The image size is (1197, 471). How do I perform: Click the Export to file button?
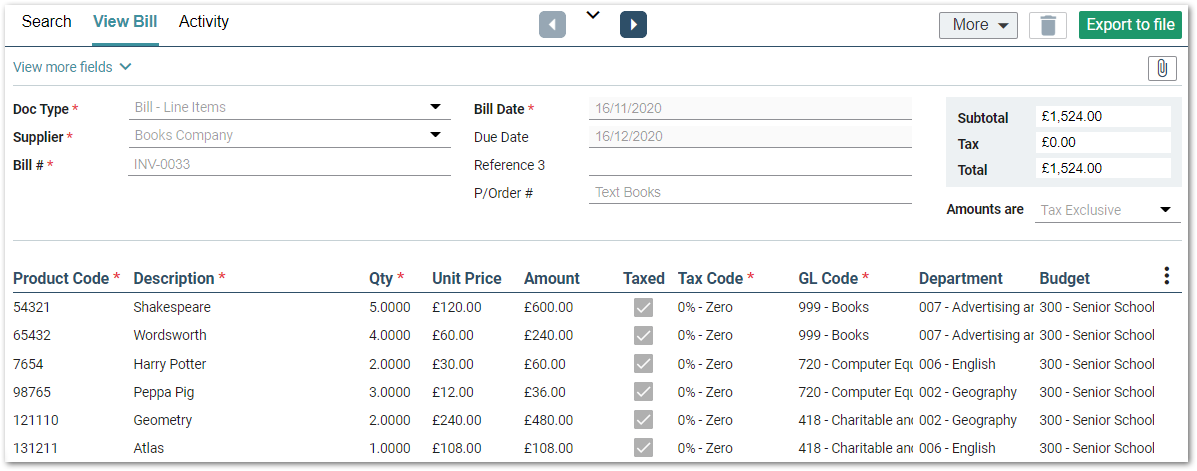[1130, 25]
